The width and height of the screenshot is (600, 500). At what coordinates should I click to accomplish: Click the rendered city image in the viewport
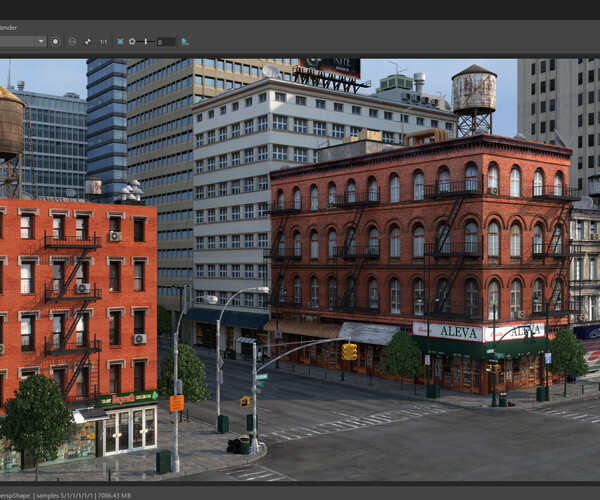300,270
